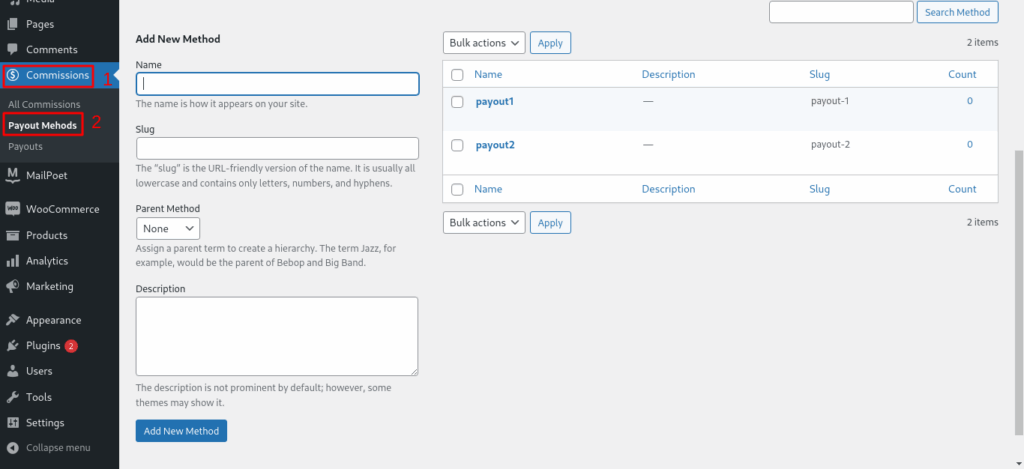Click the Marketing megaphone icon
This screenshot has width=1024, height=469.
(x=13, y=286)
